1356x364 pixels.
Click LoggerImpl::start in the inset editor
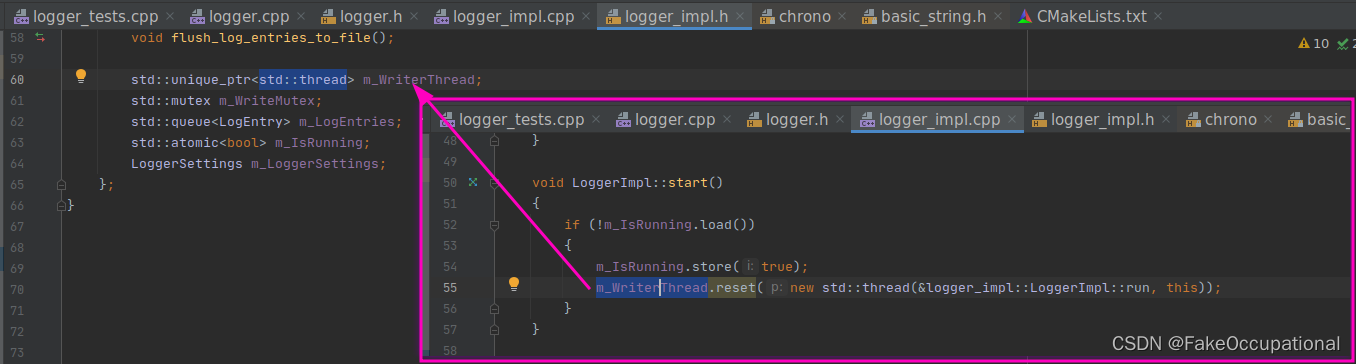639,183
